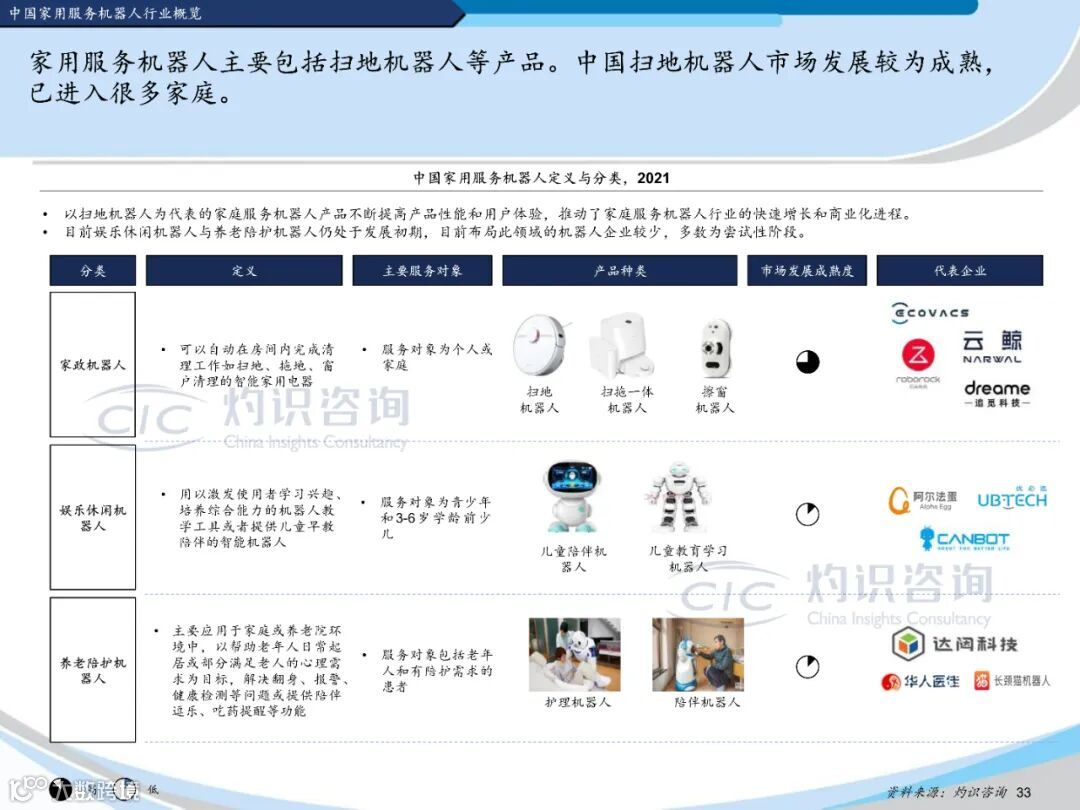Click the 长颈猫机器人 logo
The image size is (1080, 810).
coord(1012,681)
